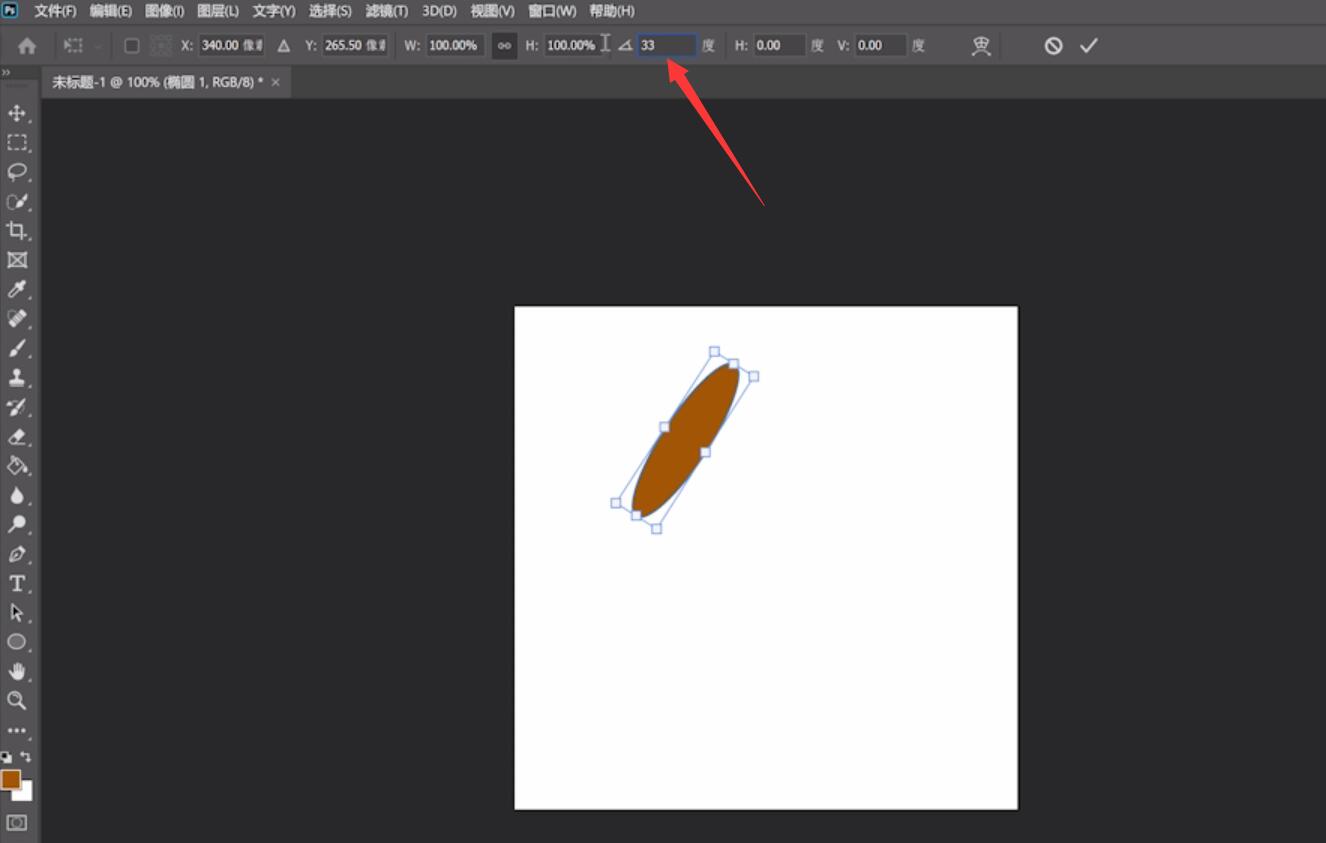This screenshot has width=1326, height=843.
Task: Select the Zoom tool
Action: pos(17,701)
